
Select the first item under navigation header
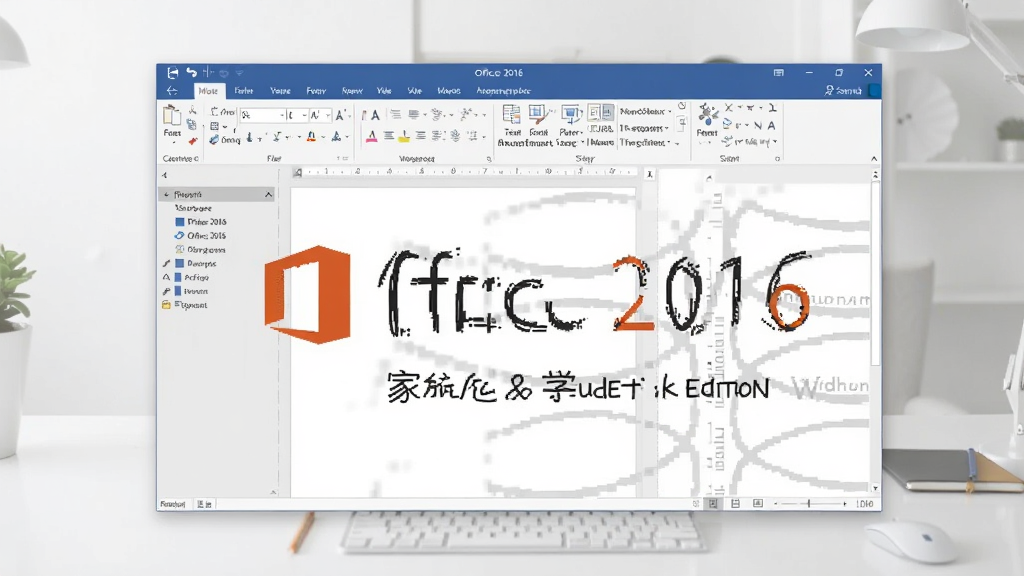(x=193, y=208)
